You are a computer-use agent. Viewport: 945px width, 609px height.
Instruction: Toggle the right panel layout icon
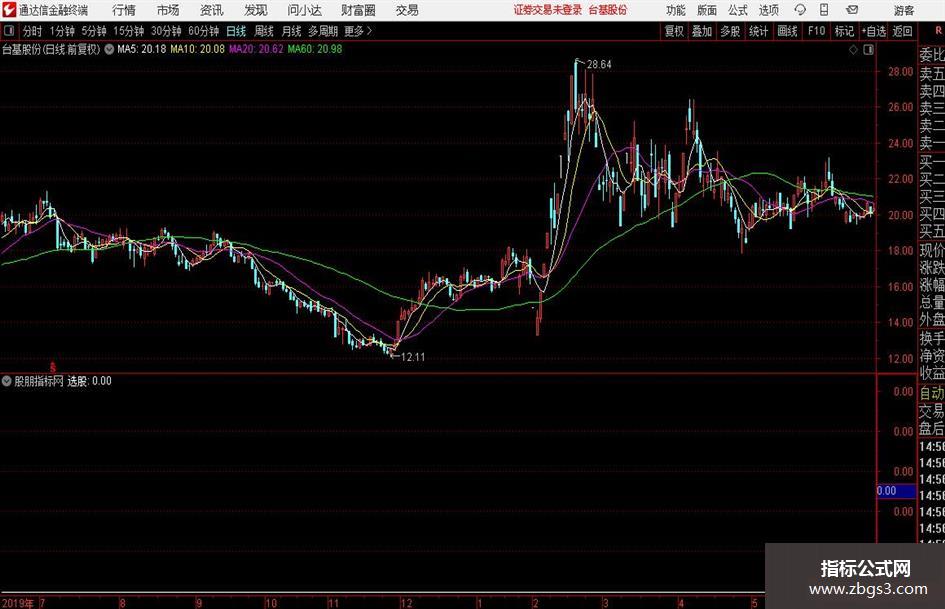(x=868, y=50)
